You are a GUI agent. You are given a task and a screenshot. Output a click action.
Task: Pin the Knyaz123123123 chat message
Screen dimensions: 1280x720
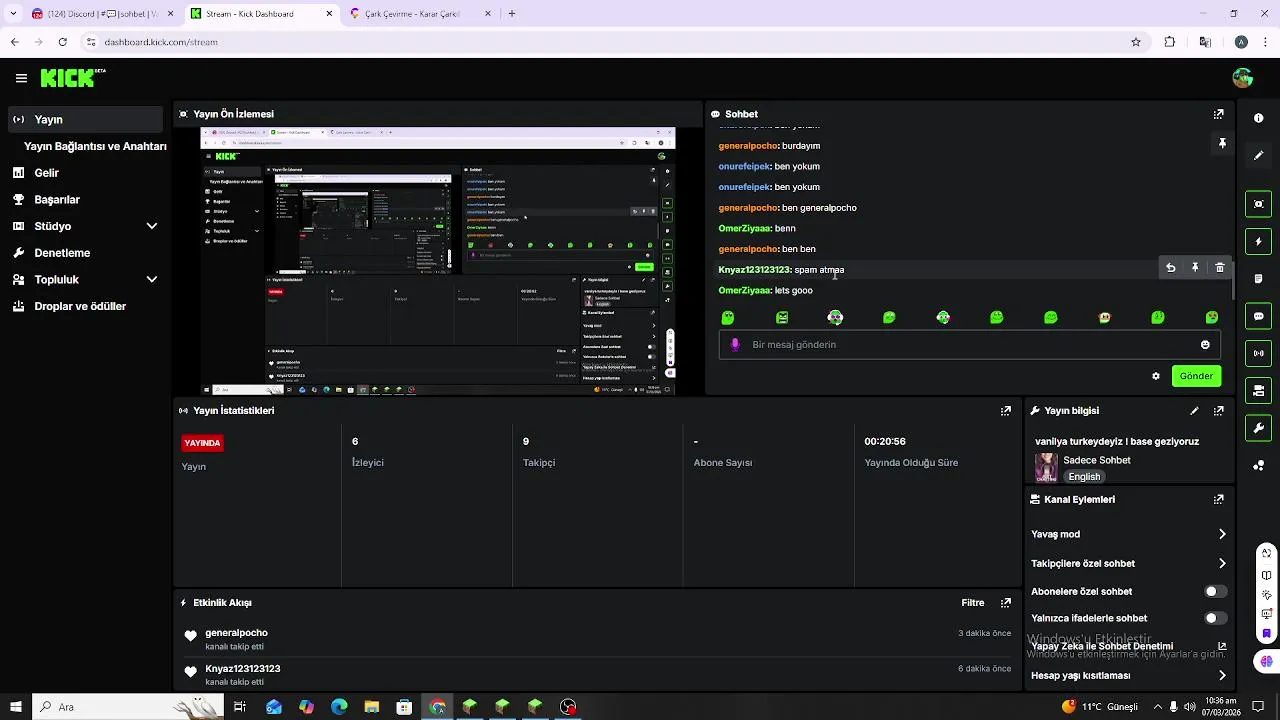pos(1195,268)
